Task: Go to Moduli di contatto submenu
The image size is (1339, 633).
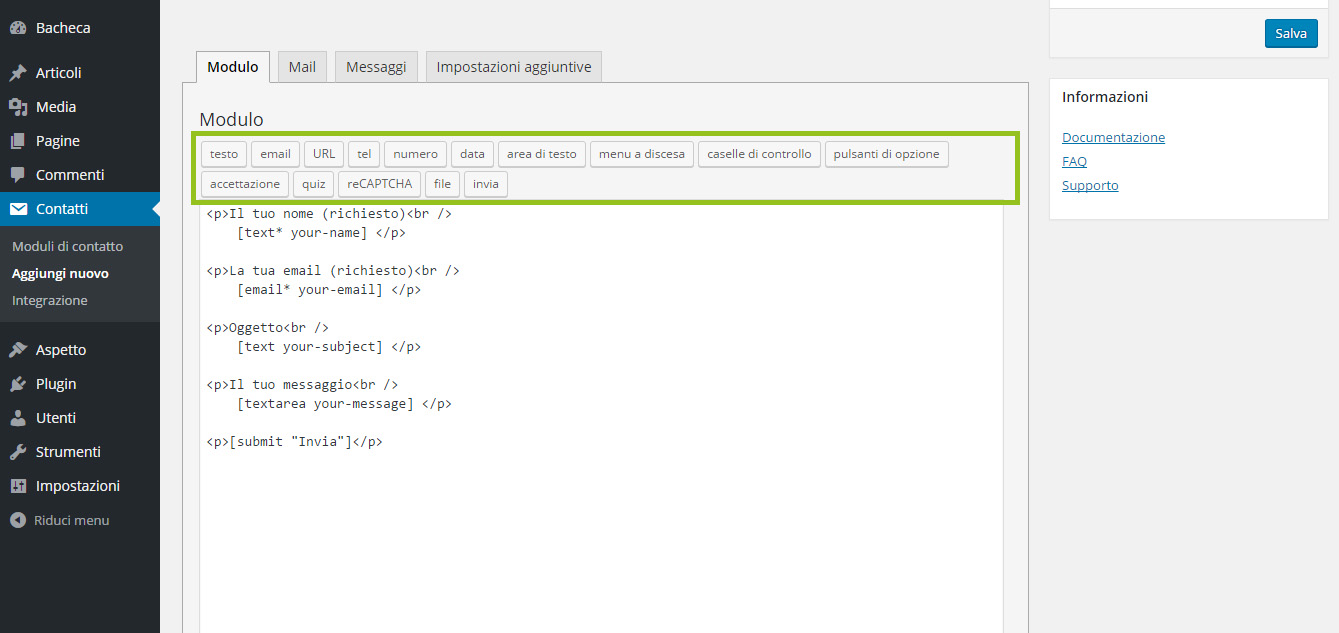Action: pos(68,246)
